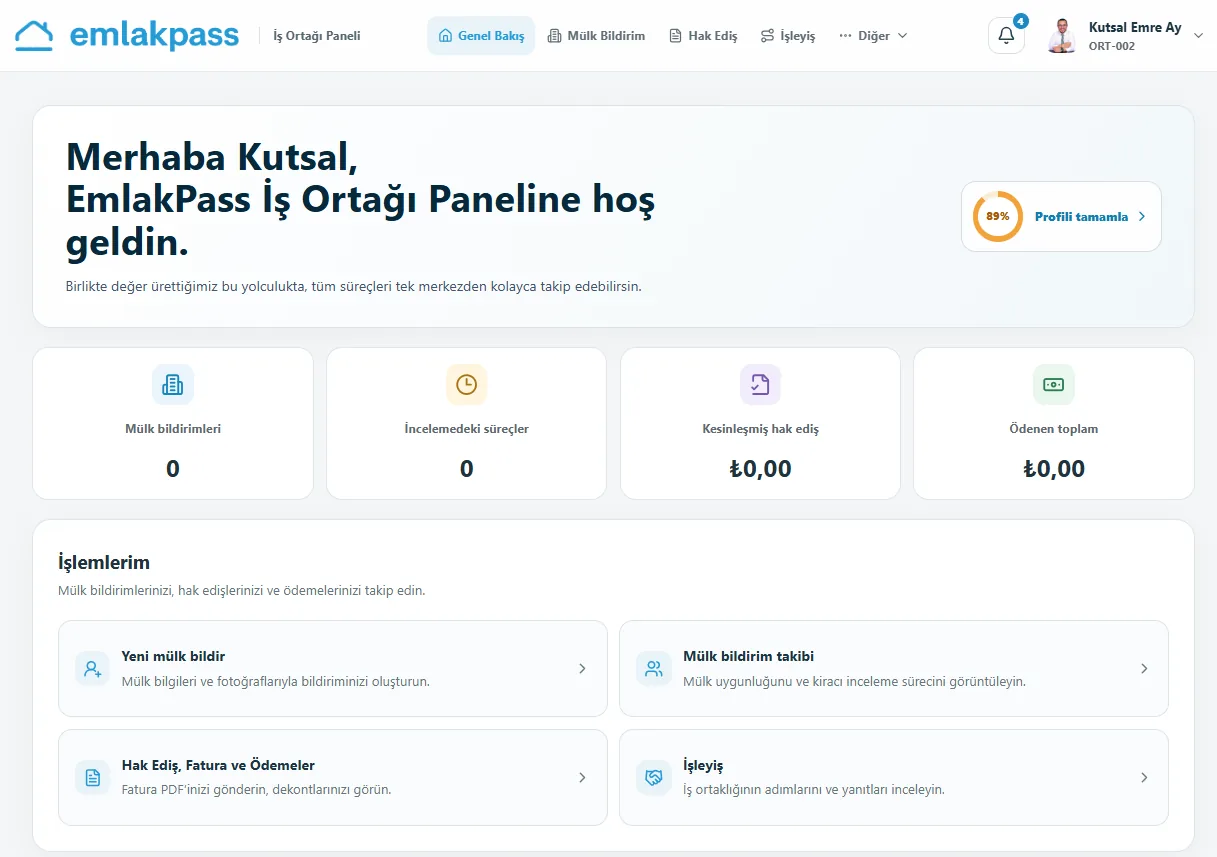Click the document-check icon above Kesinleşmiş hak ediş
1217x857 pixels.
(x=760, y=384)
